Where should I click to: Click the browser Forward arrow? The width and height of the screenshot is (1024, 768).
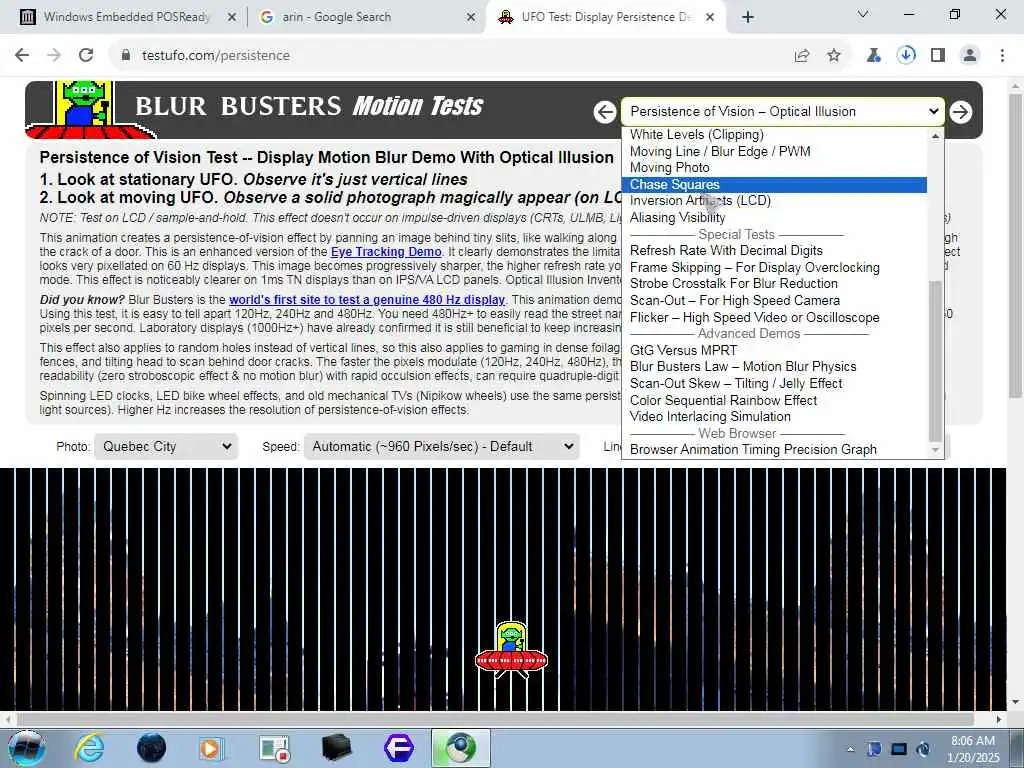(x=54, y=56)
